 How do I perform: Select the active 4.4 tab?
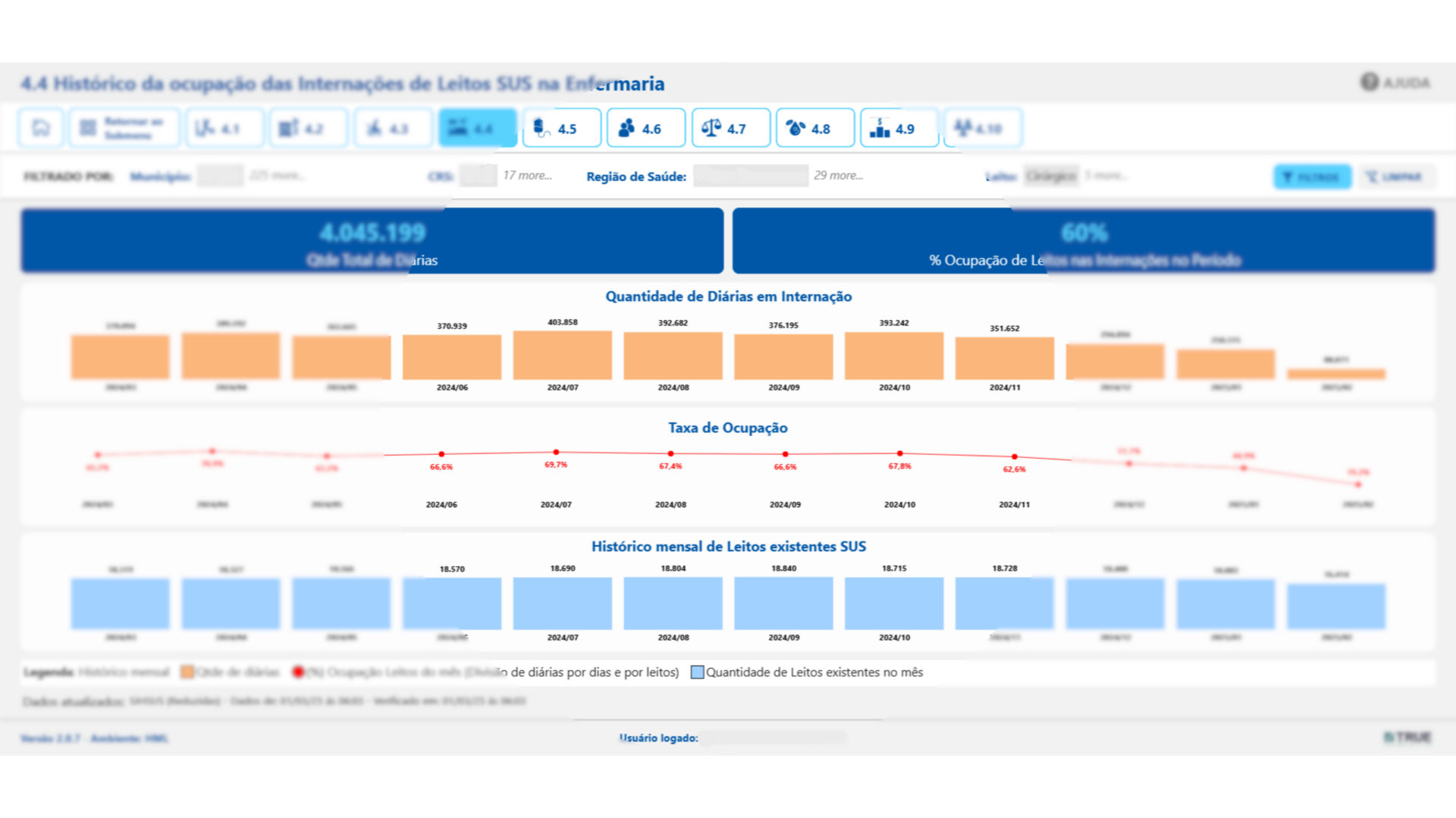coord(477,128)
